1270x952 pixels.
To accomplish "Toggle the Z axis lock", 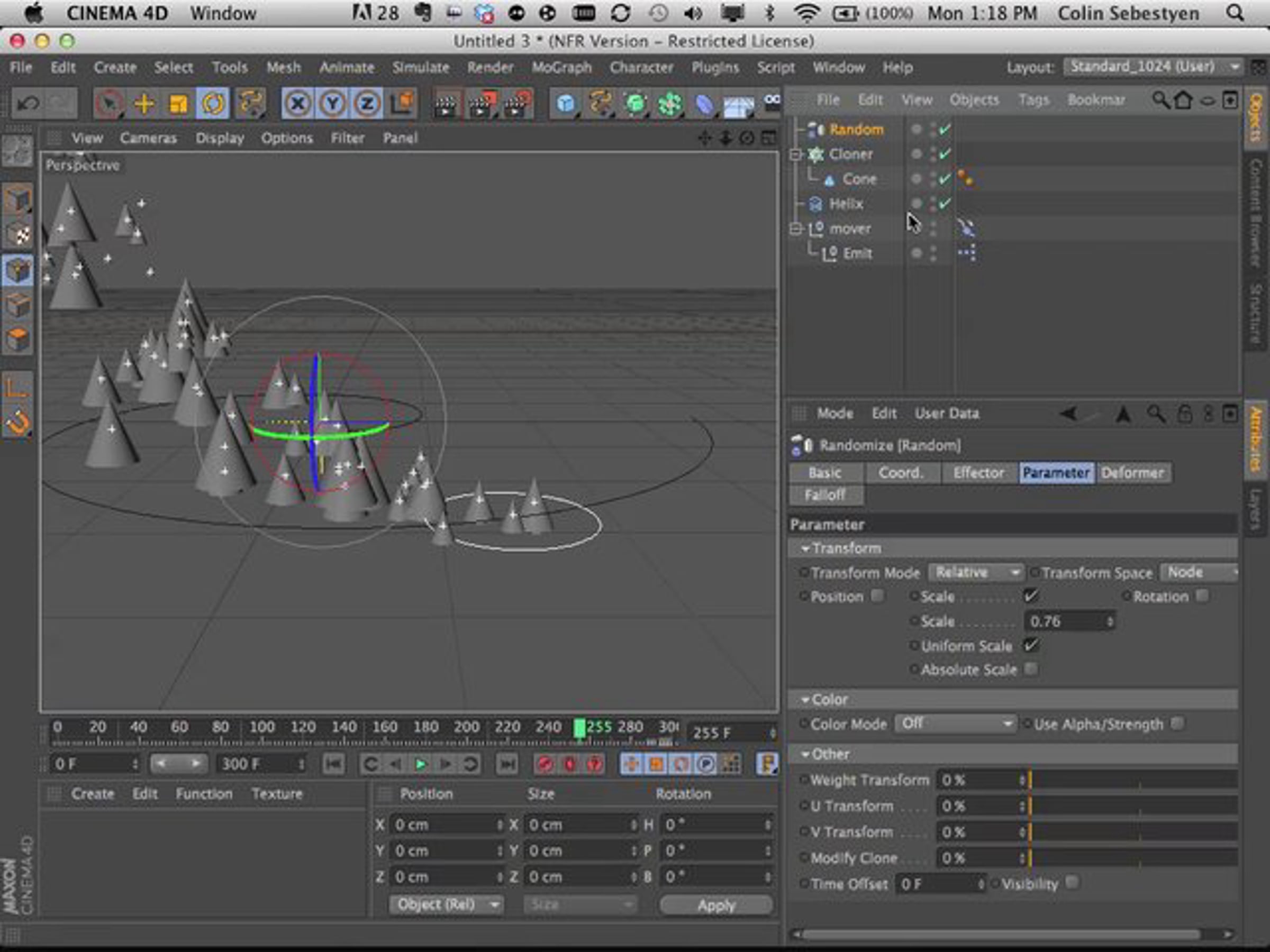I will point(367,104).
